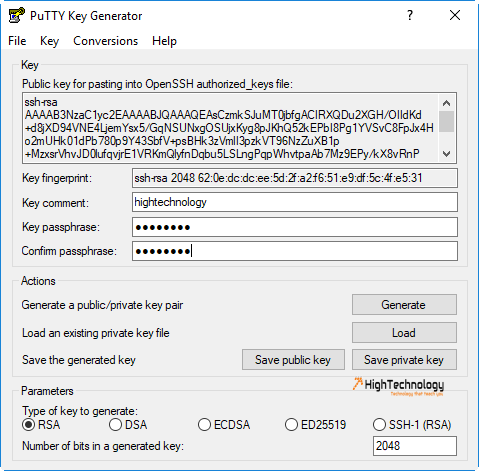Click the Key comment input field
Viewport: 479px width, 471px height.
point(295,202)
